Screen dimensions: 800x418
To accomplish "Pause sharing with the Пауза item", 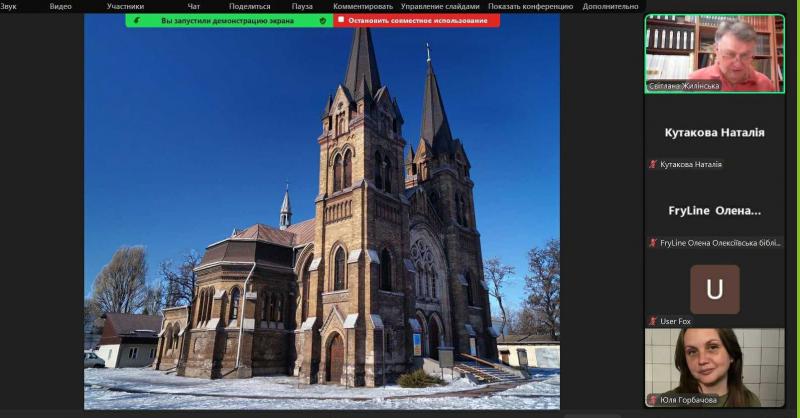I will tap(302, 7).
